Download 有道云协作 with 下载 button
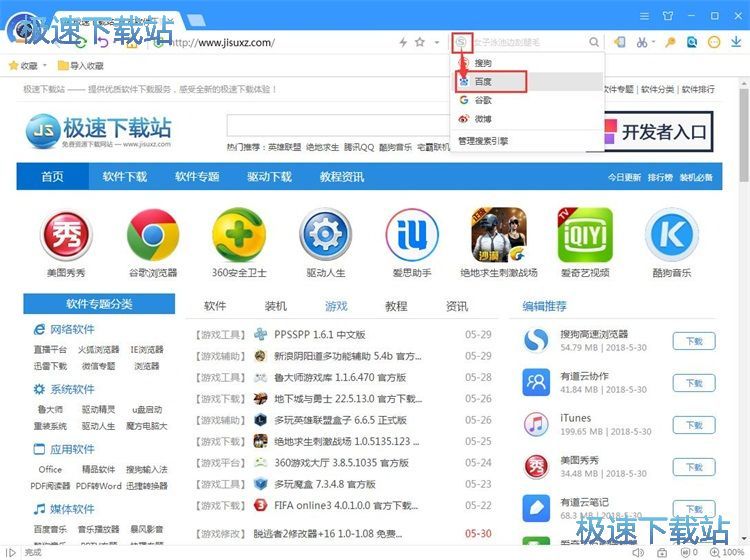The width and height of the screenshot is (750, 560). 694,383
